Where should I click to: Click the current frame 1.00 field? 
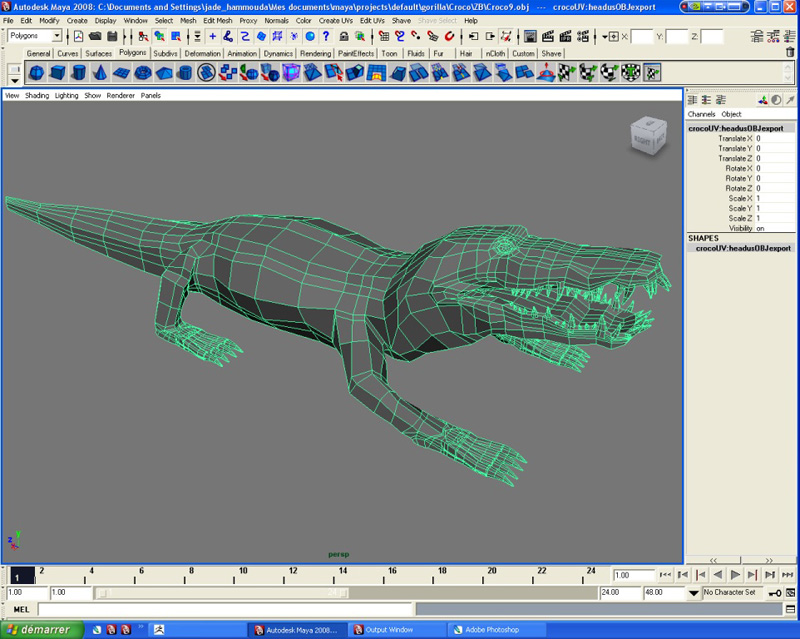[x=634, y=575]
